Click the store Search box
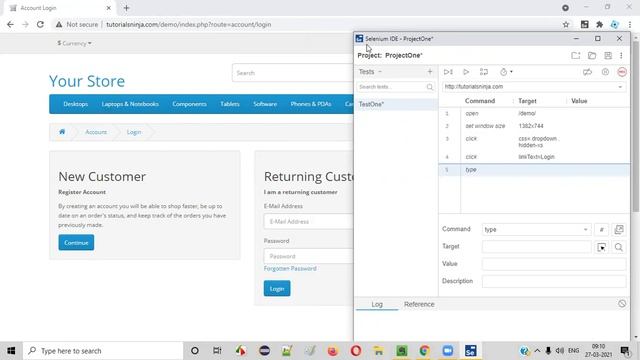The image size is (640, 360). tap(292, 73)
